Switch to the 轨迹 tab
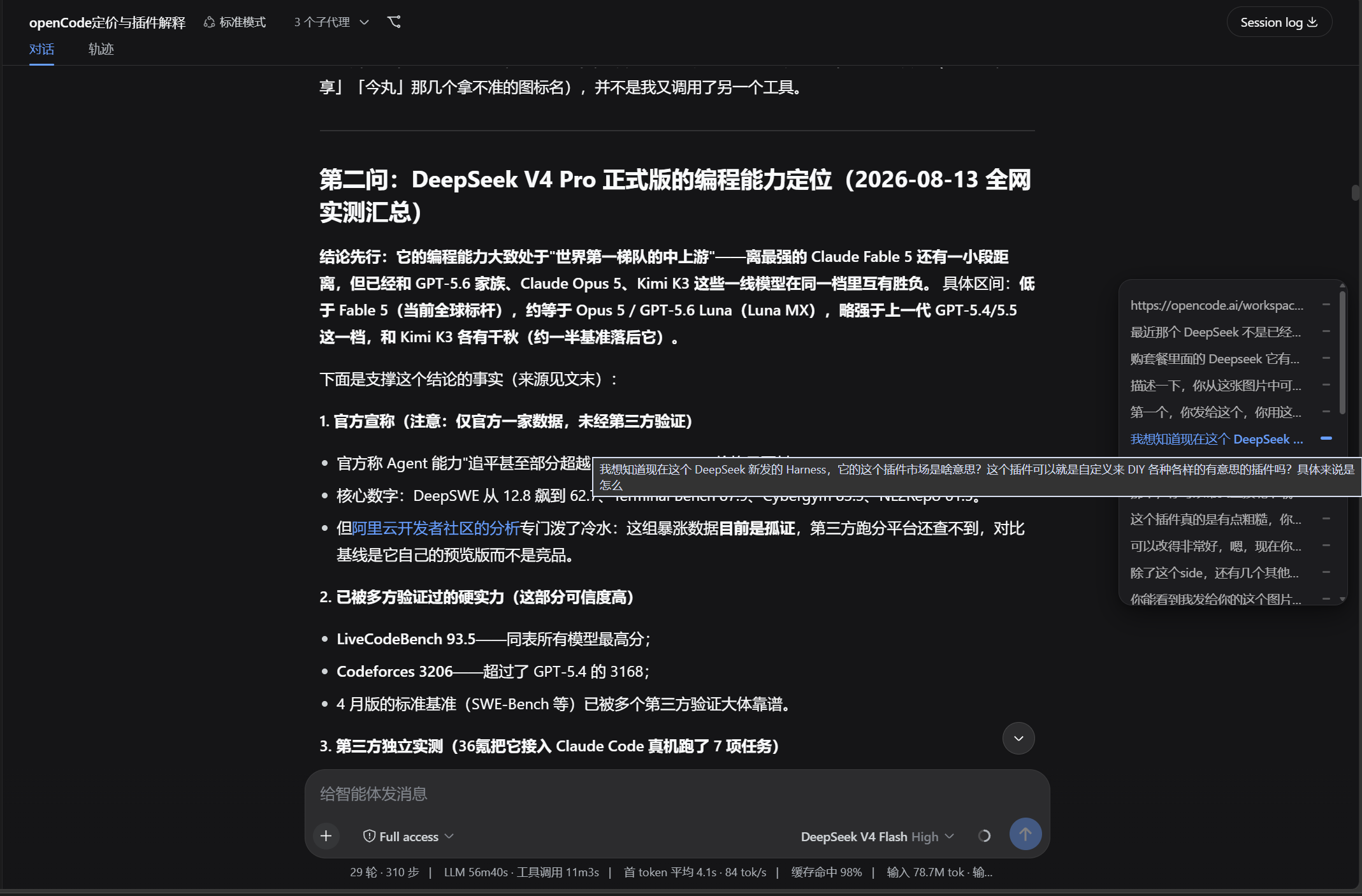 (101, 49)
